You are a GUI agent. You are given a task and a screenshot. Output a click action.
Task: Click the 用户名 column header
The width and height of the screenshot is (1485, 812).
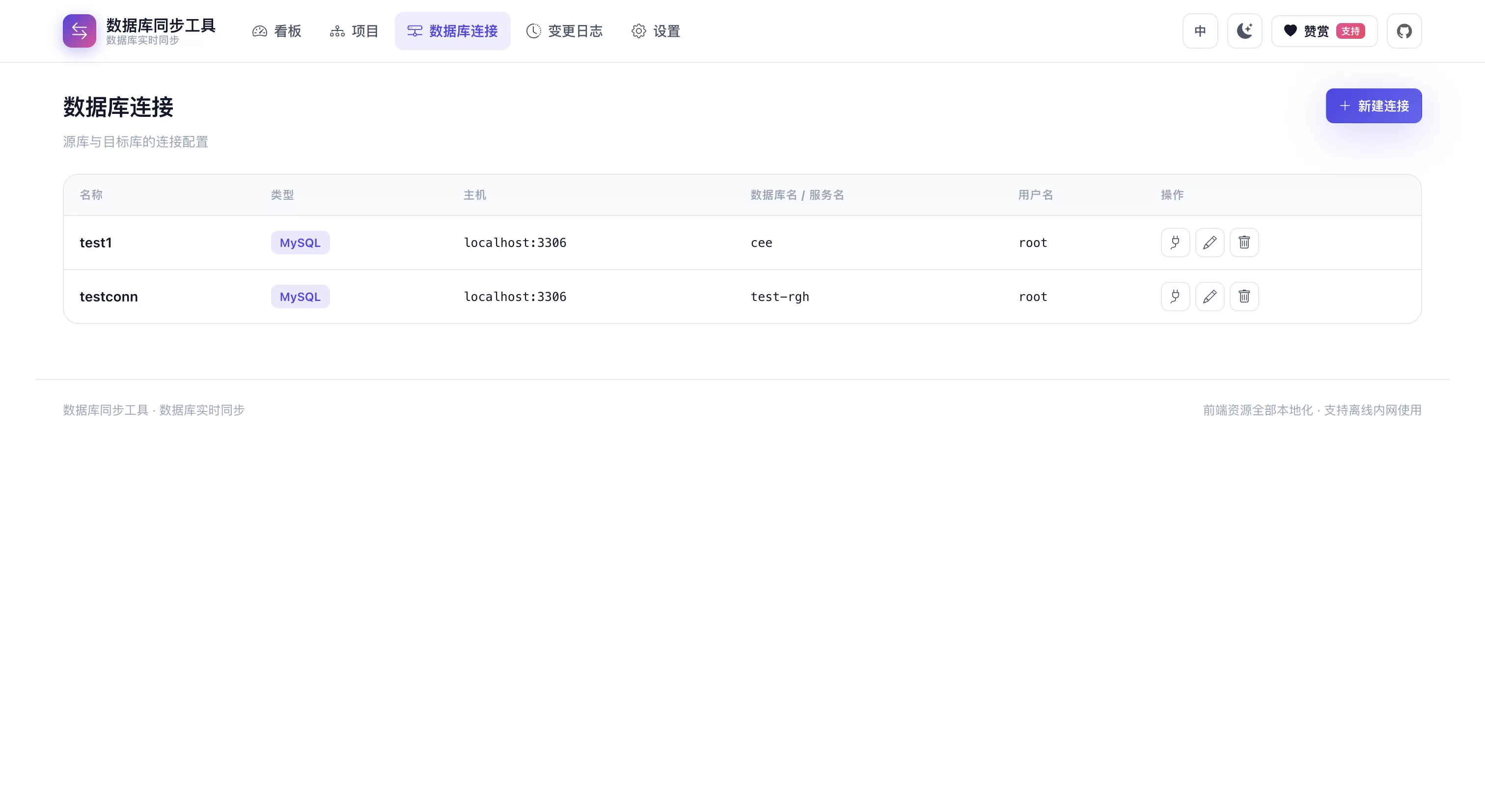point(1036,195)
